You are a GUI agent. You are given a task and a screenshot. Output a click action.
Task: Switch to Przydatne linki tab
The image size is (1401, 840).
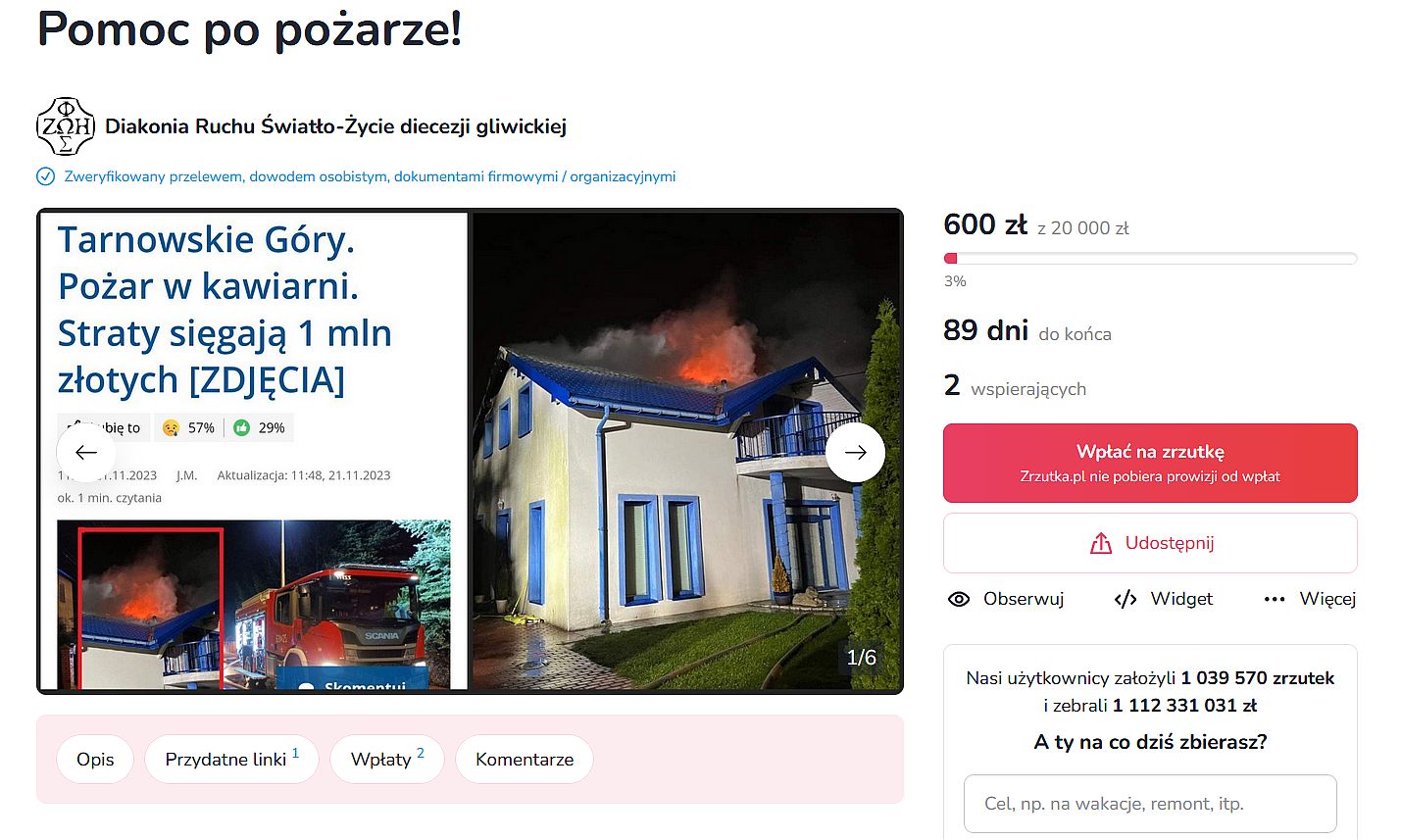[x=231, y=760]
